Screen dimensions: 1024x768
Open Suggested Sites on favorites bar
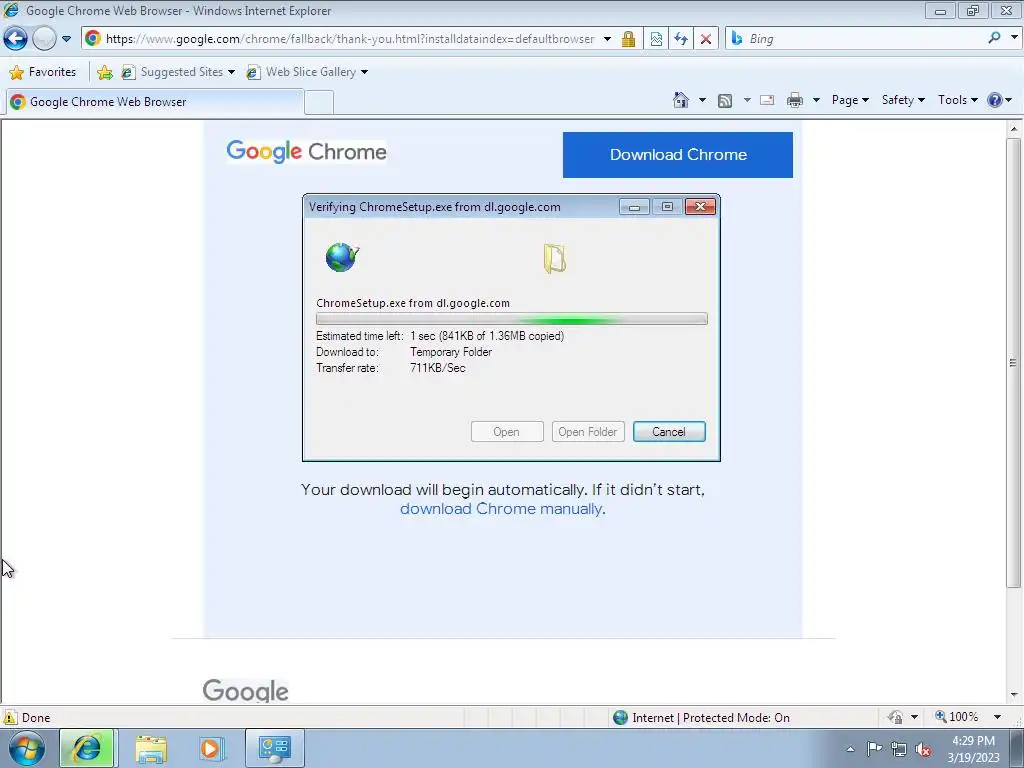(178, 72)
